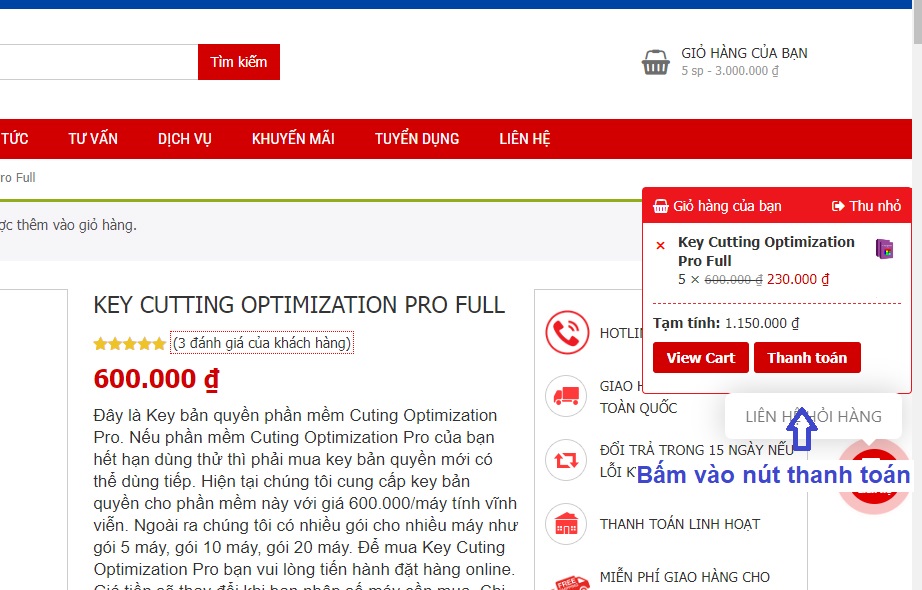Image resolution: width=922 pixels, height=590 pixels.
Task: Click the THANH TOÁN LINH HOẠT building icon
Action: pos(565,522)
